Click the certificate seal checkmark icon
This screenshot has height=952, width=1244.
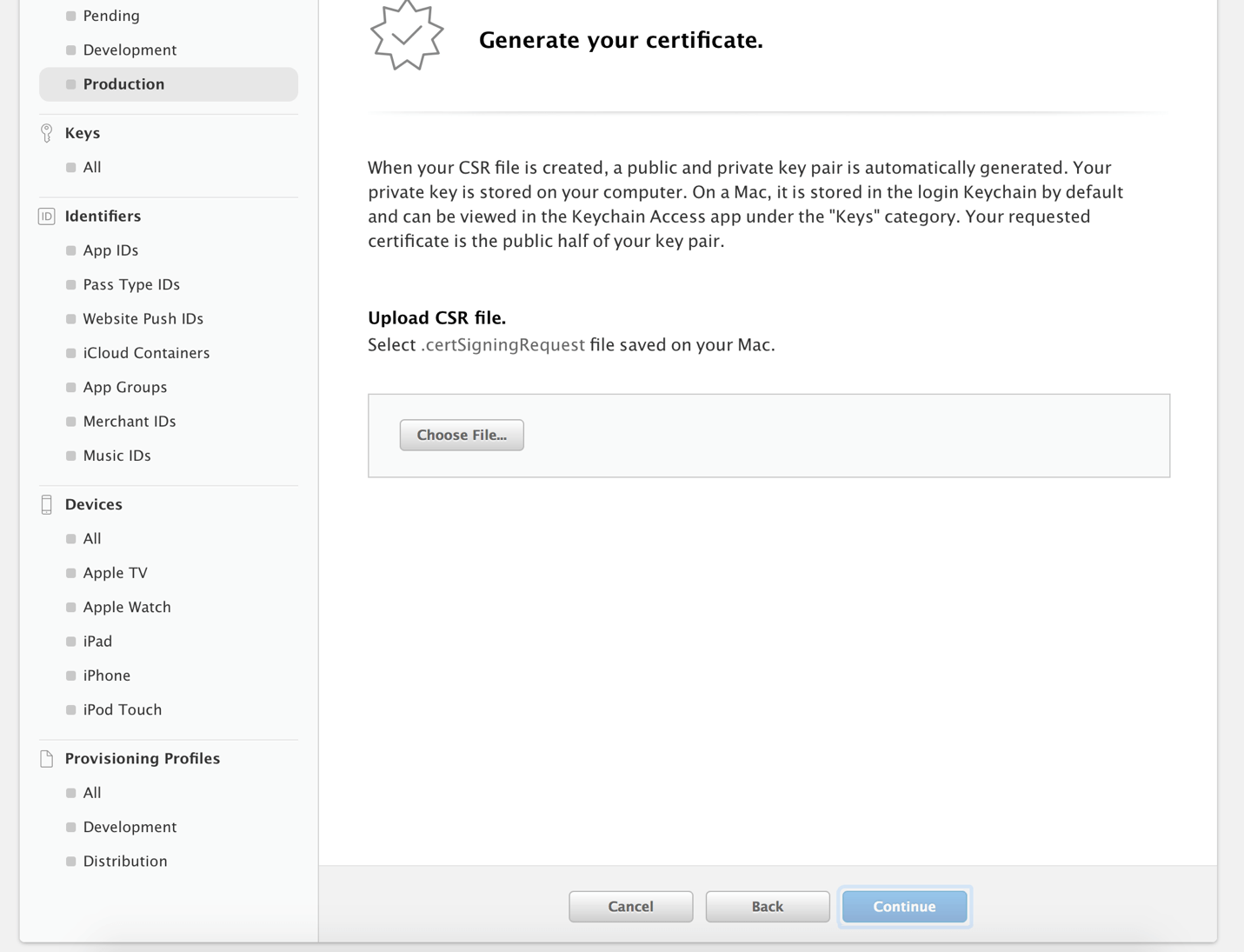pos(407,36)
